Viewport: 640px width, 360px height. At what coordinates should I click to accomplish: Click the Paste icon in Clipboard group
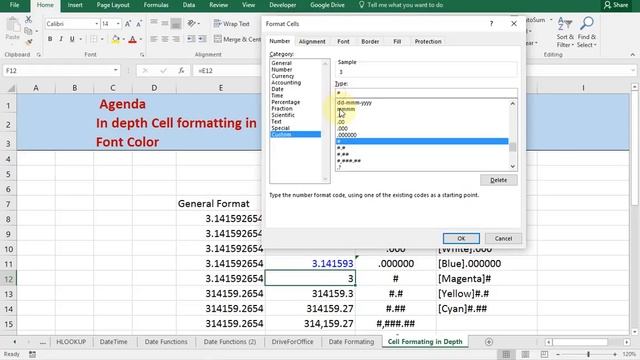(13, 25)
